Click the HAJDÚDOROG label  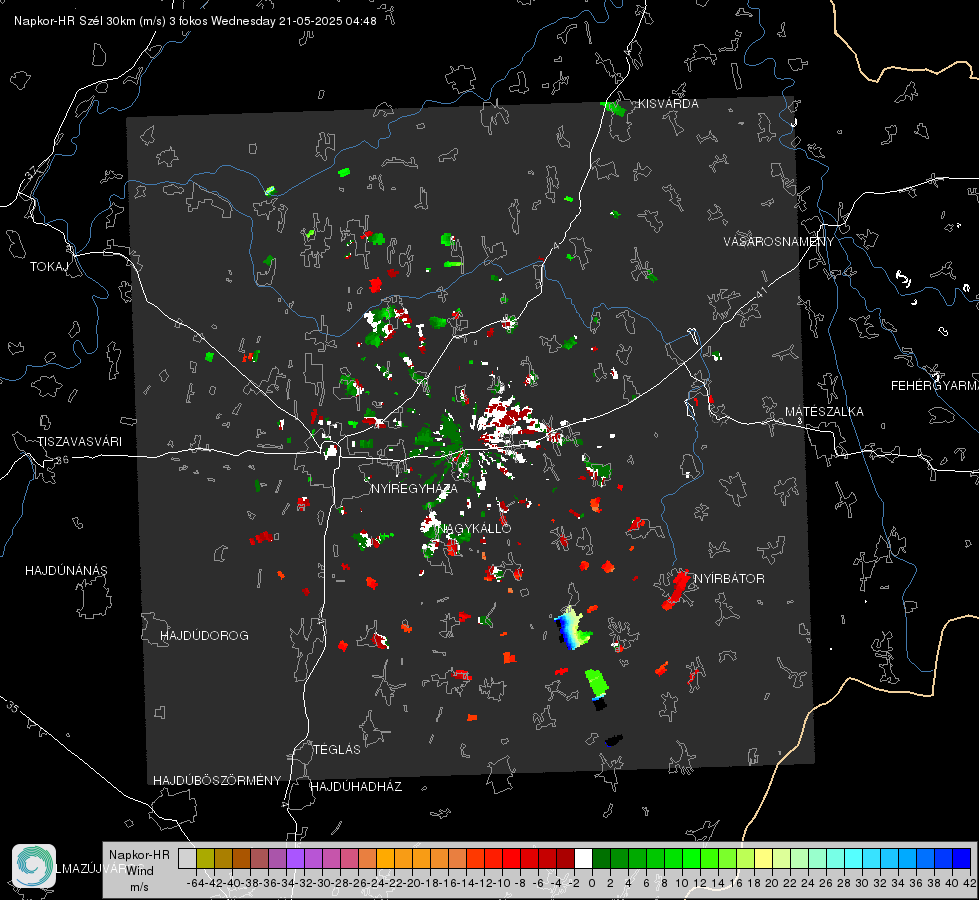204,635
